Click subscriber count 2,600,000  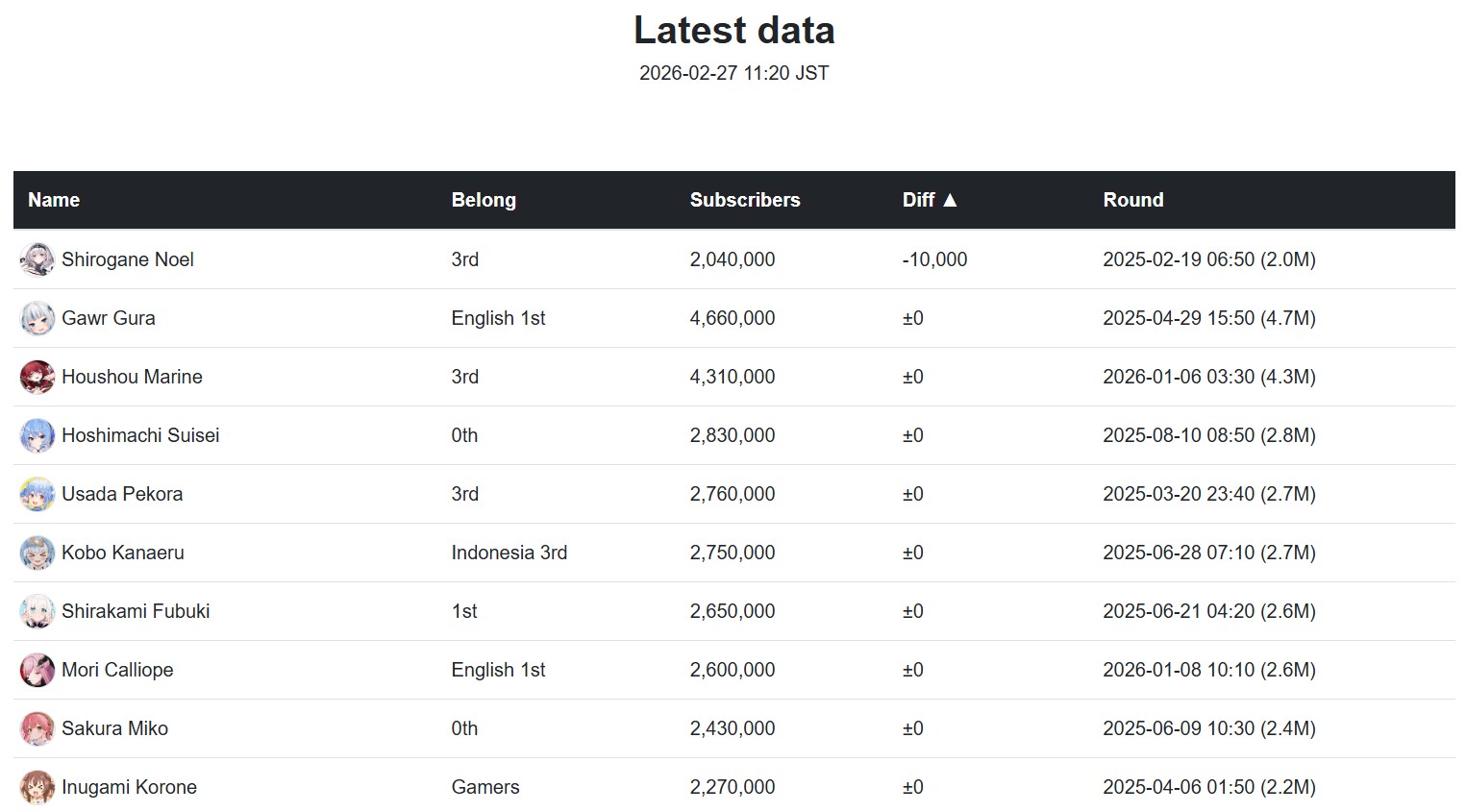pos(733,670)
